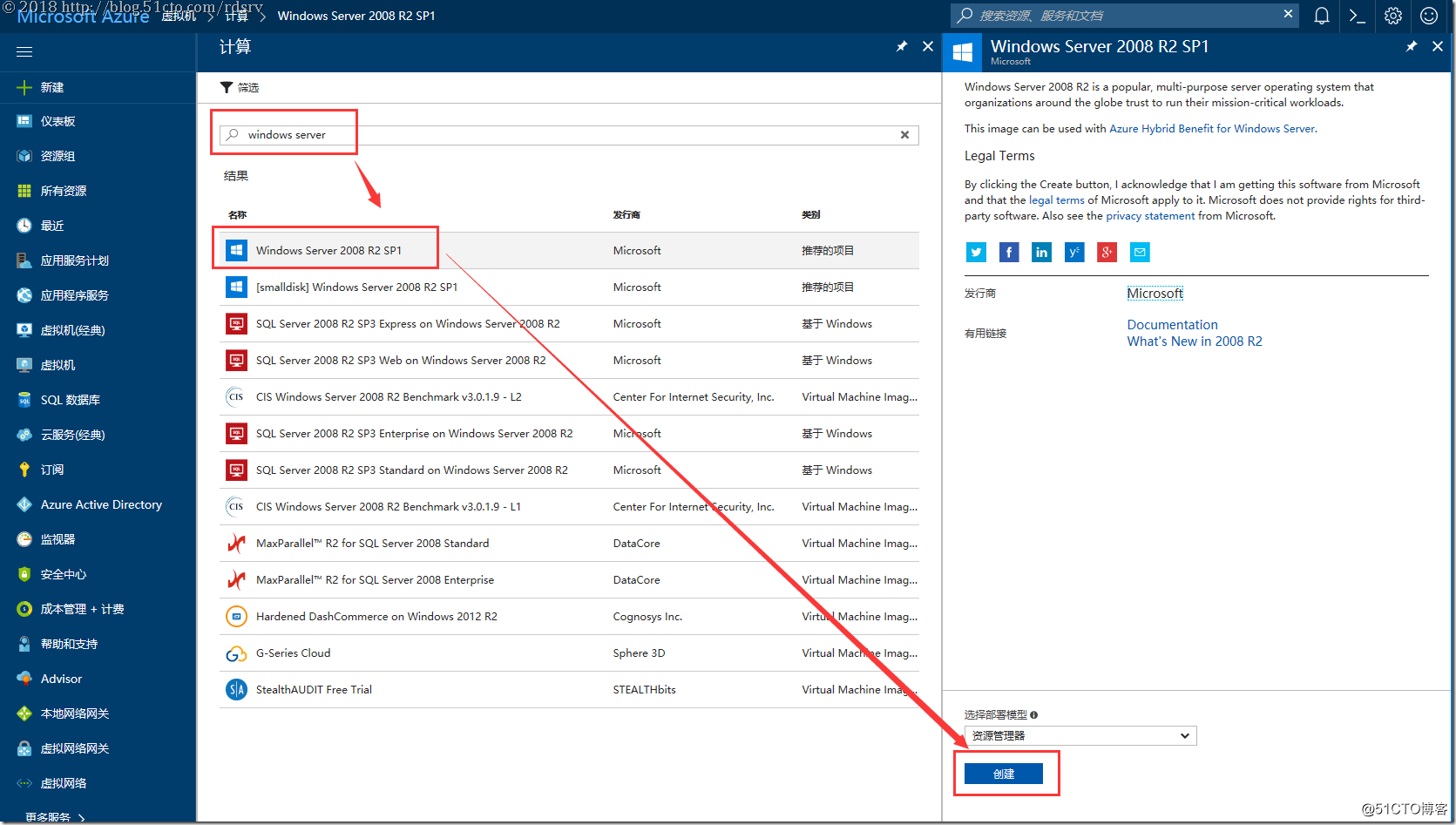1456x825 pixels.
Task: Share on Twitter
Action: [976, 253]
